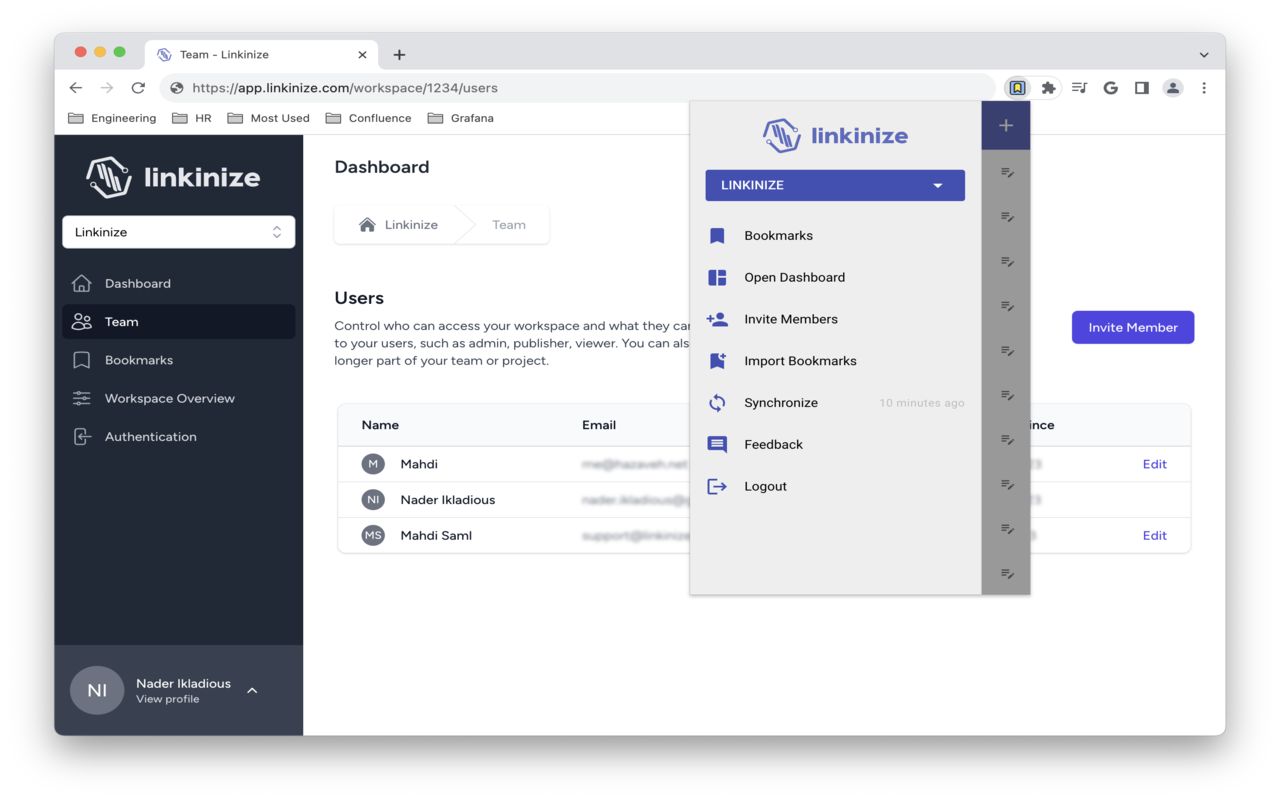Open the Confluence bookmarks folder
The height and width of the screenshot is (800, 1280).
click(368, 118)
